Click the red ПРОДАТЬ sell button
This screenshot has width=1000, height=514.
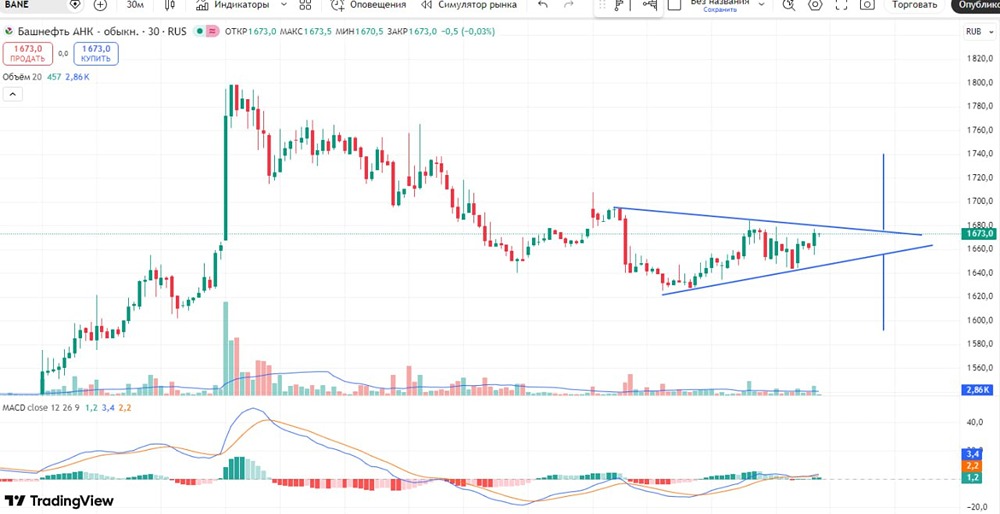point(27,54)
